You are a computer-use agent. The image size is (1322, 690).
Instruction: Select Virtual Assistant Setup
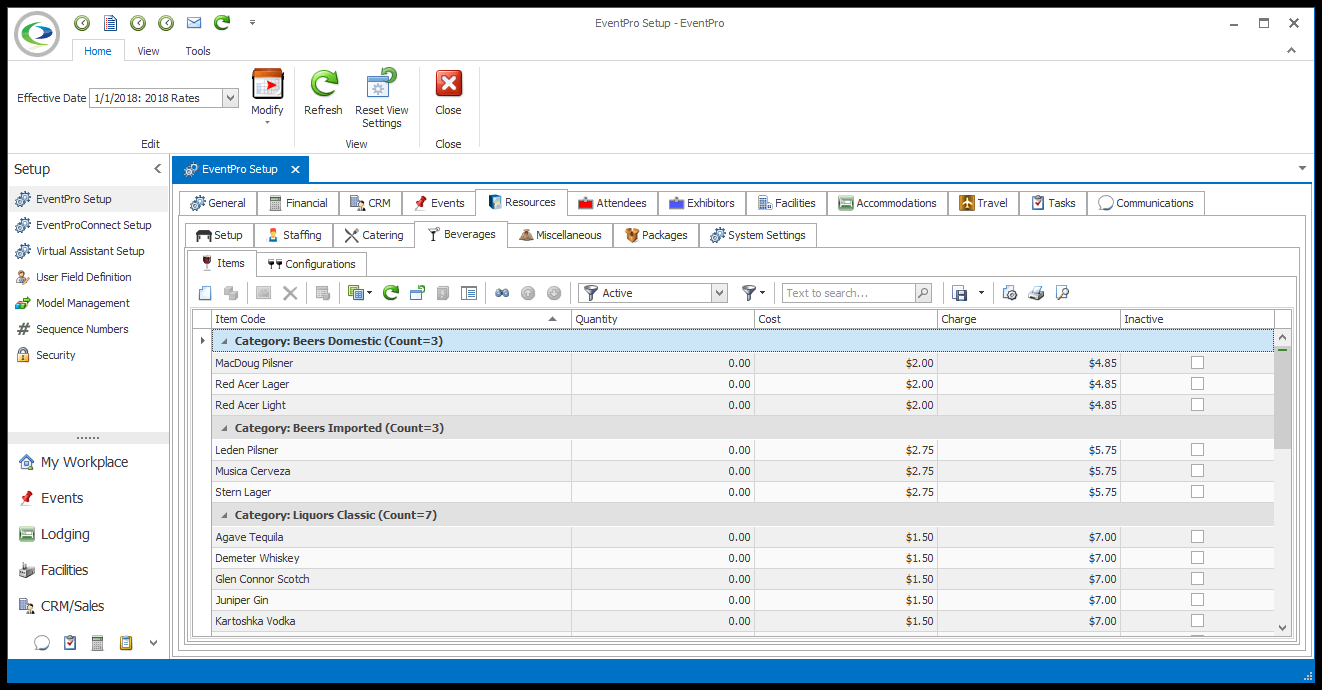pyautogui.click(x=90, y=251)
